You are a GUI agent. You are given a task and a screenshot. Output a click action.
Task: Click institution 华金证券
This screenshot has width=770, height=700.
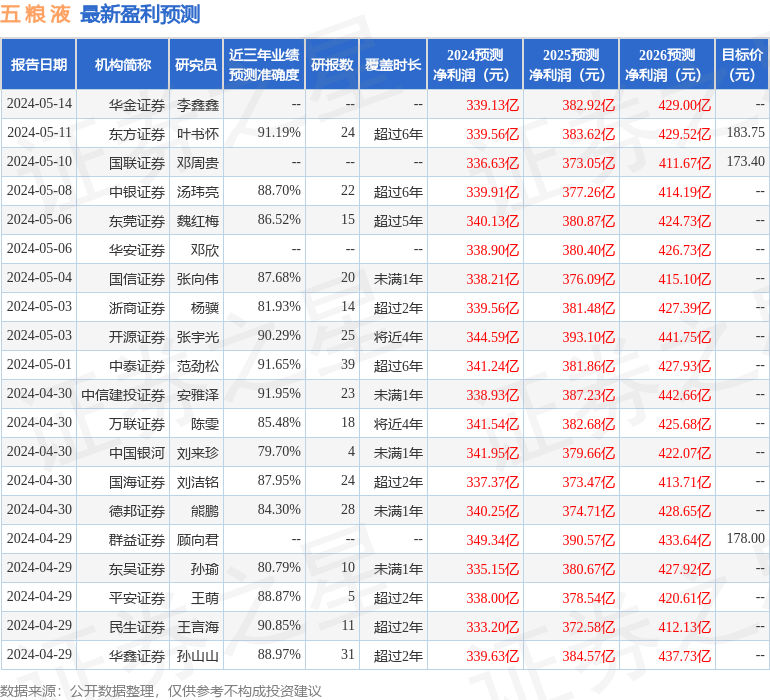pyautogui.click(x=137, y=105)
